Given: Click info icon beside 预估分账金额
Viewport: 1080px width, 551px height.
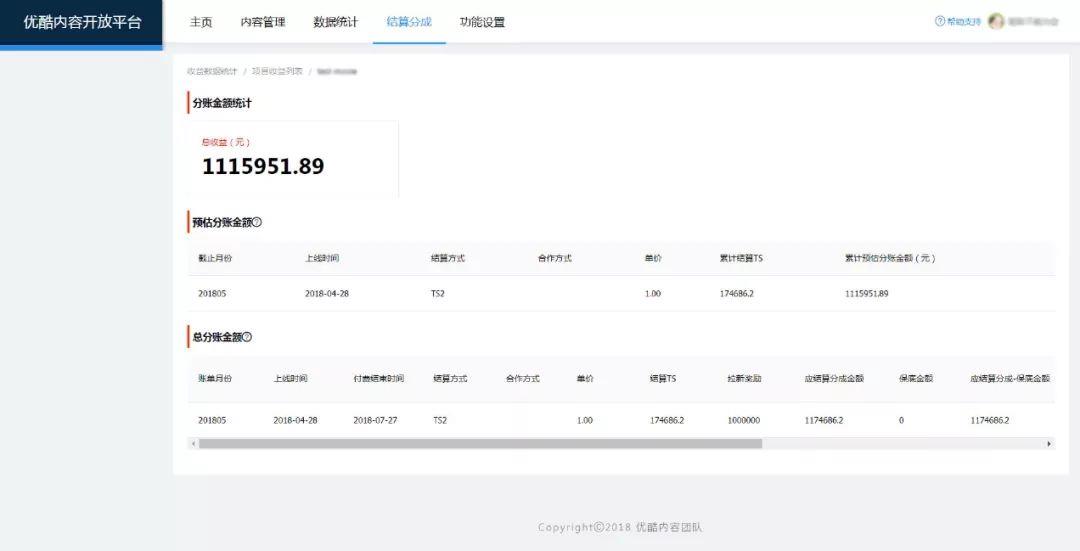Looking at the screenshot, I should (257, 222).
